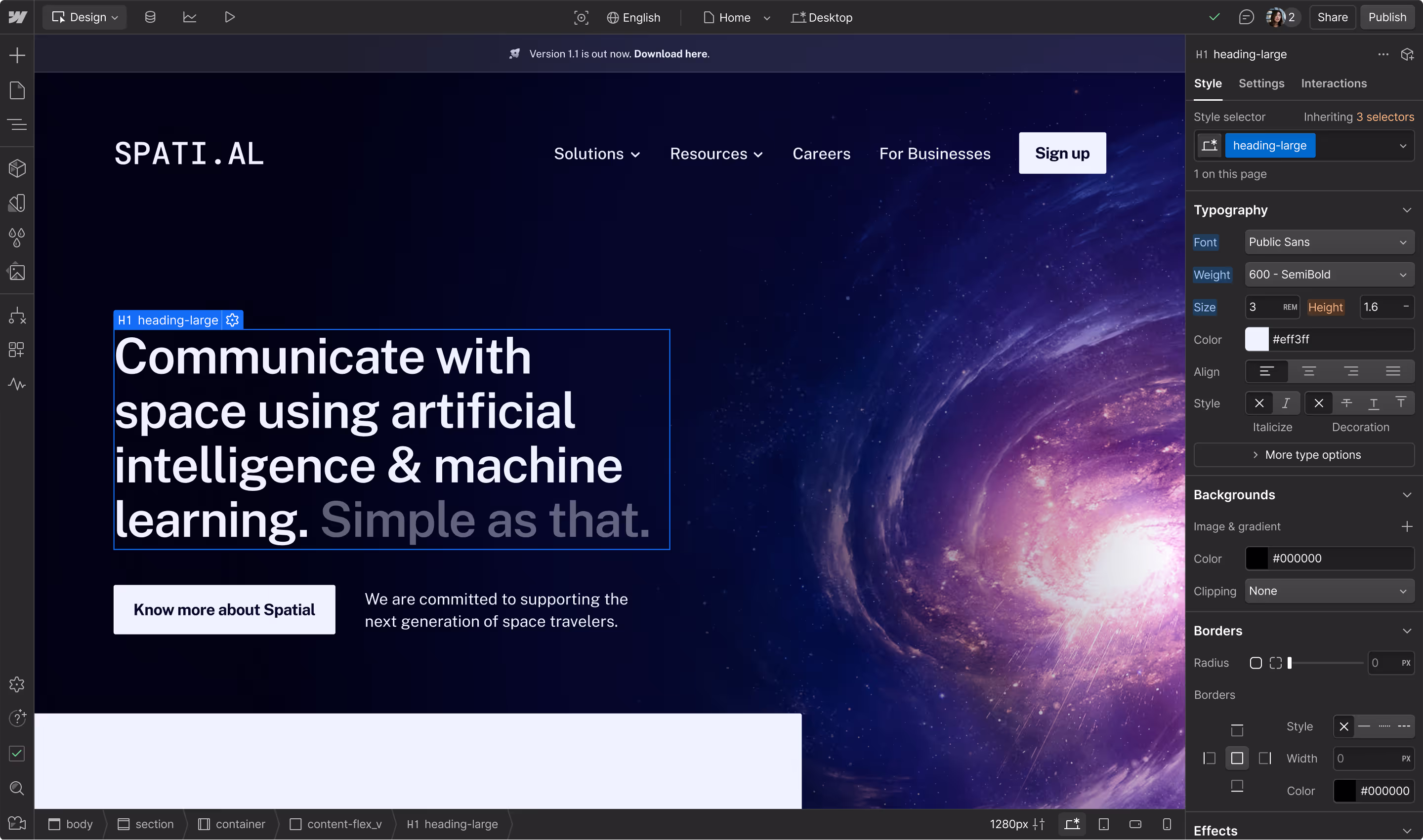Open the Components cube icon
This screenshot has width=1423, height=840.
point(17,168)
